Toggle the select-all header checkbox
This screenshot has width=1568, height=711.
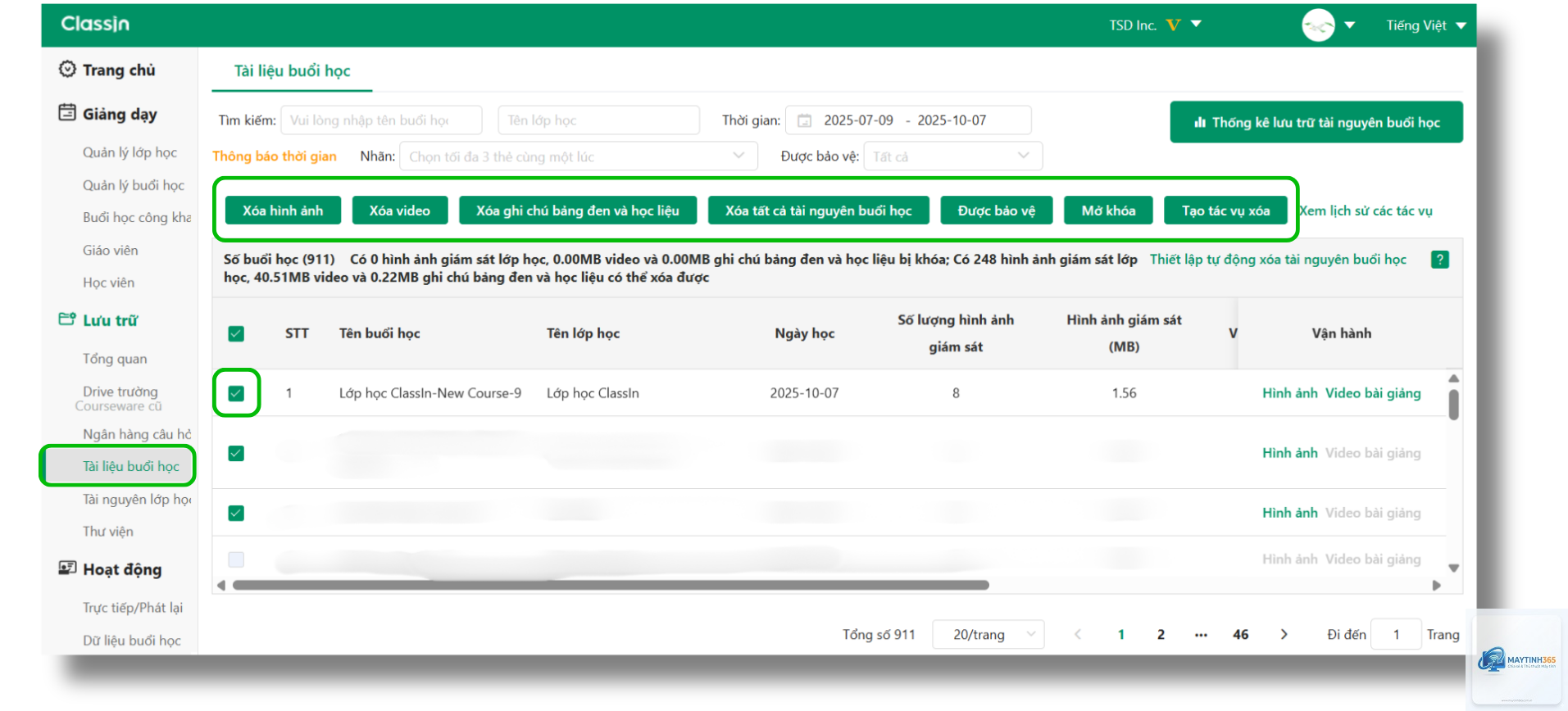(x=236, y=333)
